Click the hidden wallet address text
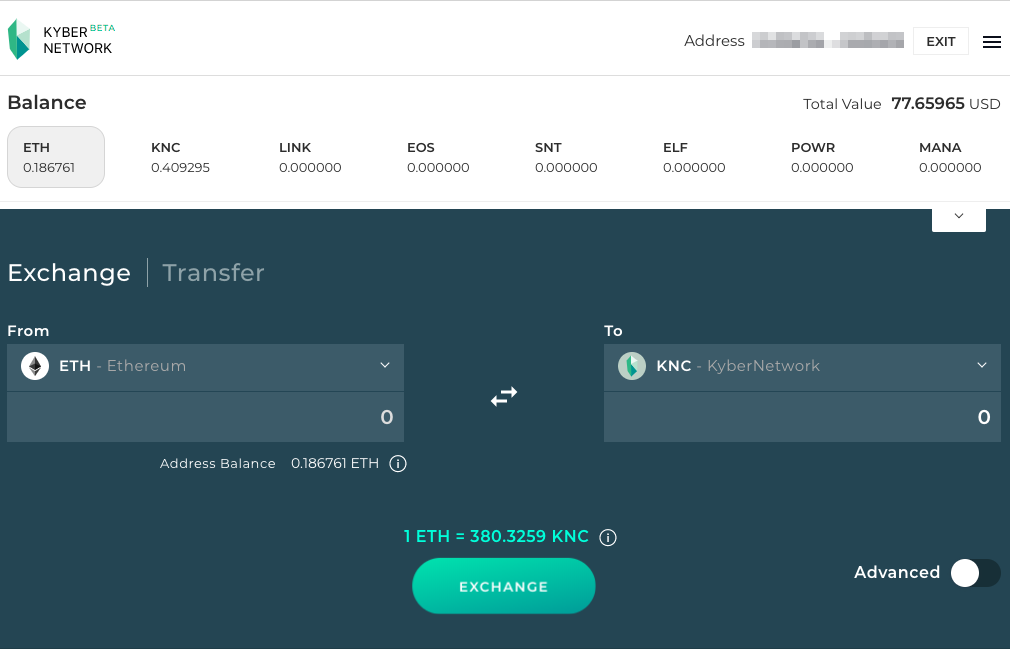1010x649 pixels. coord(827,41)
